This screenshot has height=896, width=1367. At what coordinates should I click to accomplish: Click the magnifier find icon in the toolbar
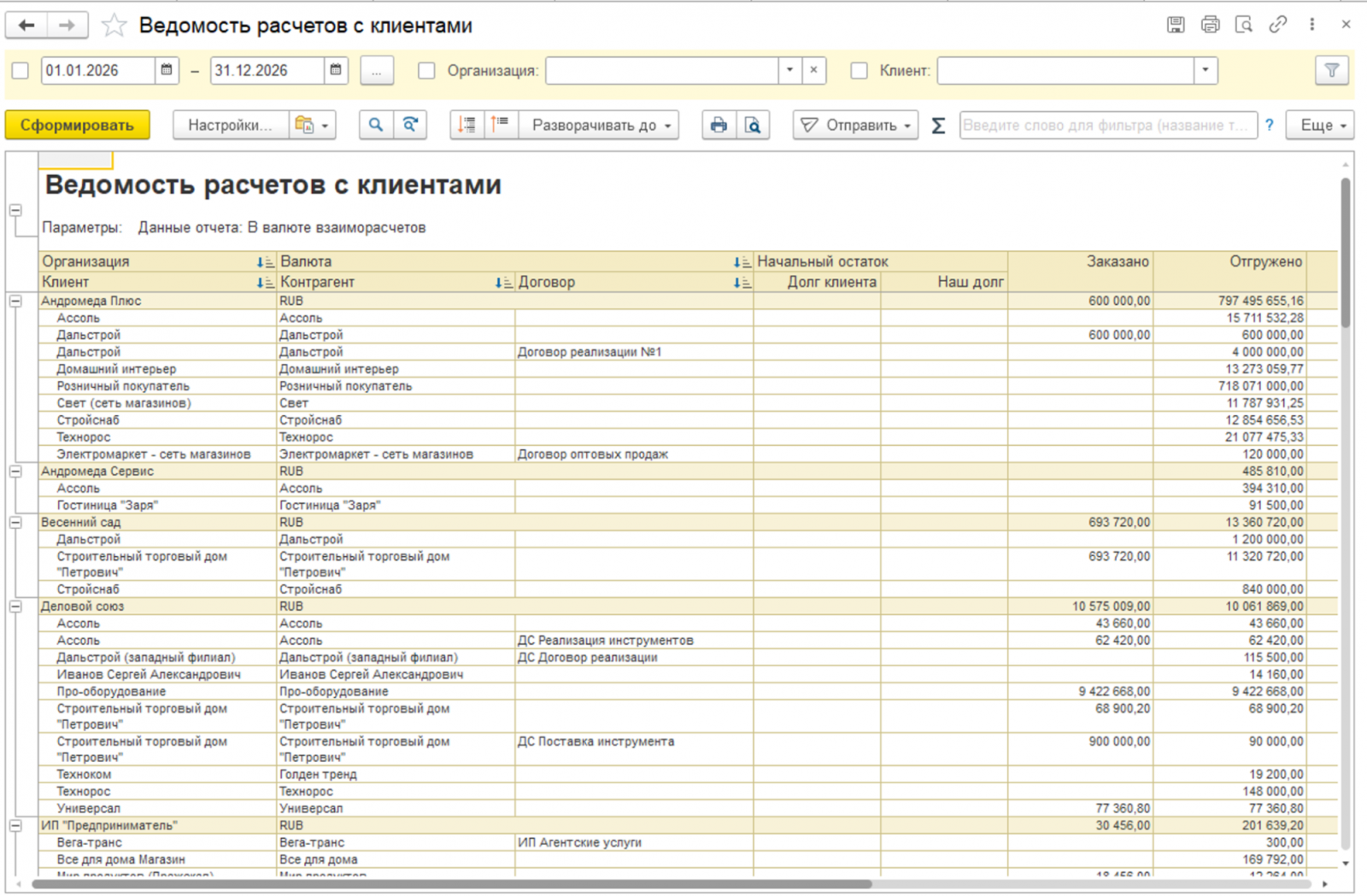pyautogui.click(x=376, y=125)
